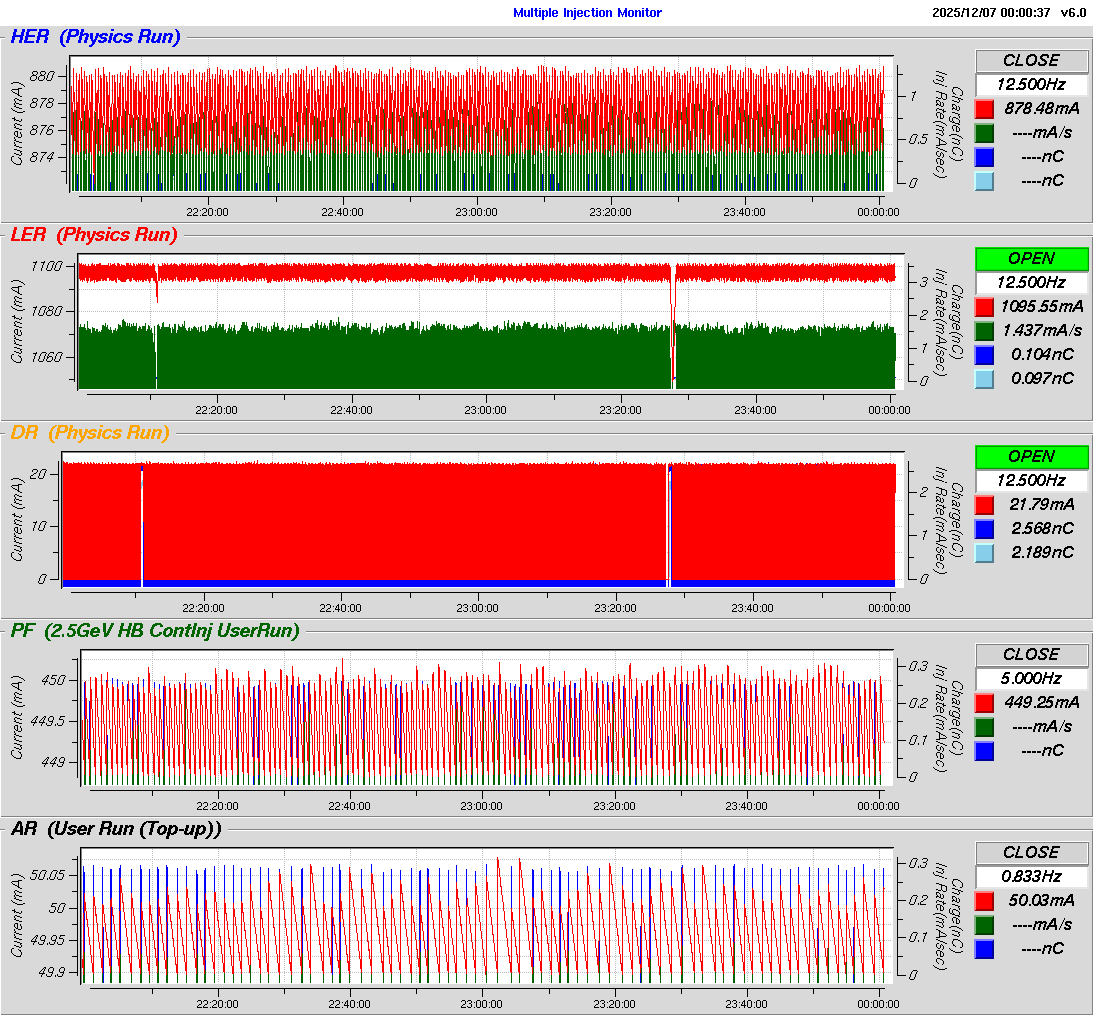This screenshot has height=1015, width=1093.
Task: Click the red swatch beside AR 50.03mA
Action: pos(984,900)
